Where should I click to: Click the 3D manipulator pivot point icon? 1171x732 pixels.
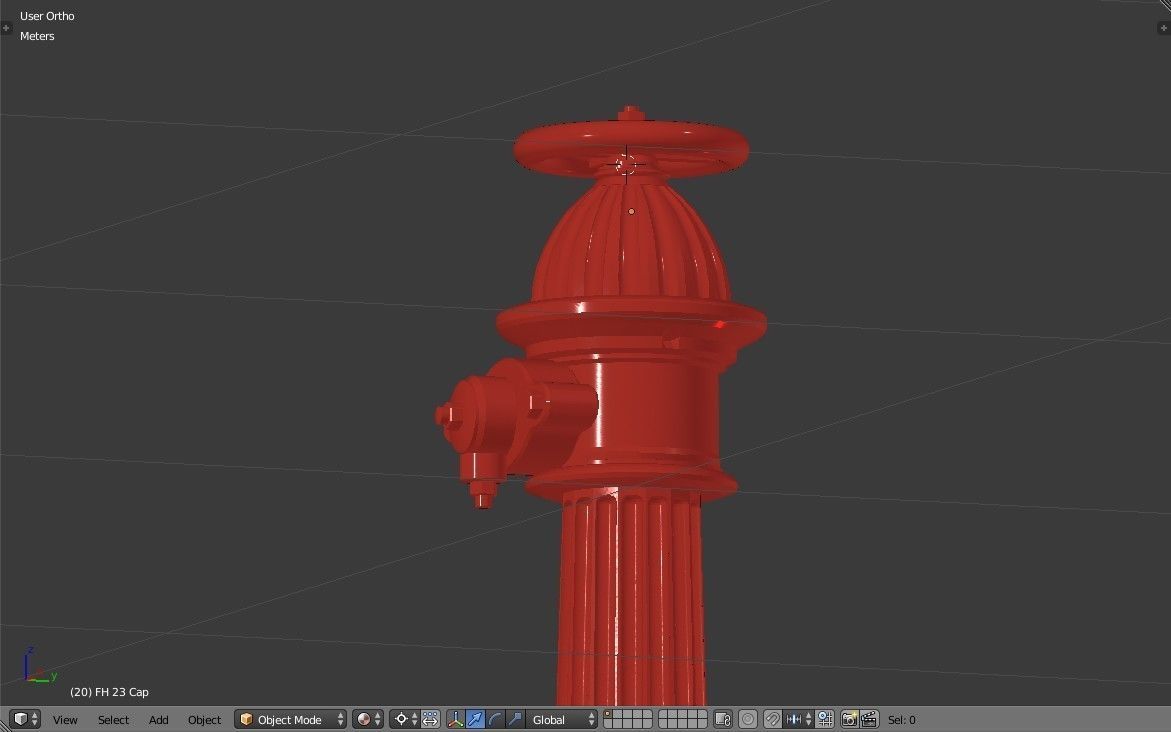402,719
